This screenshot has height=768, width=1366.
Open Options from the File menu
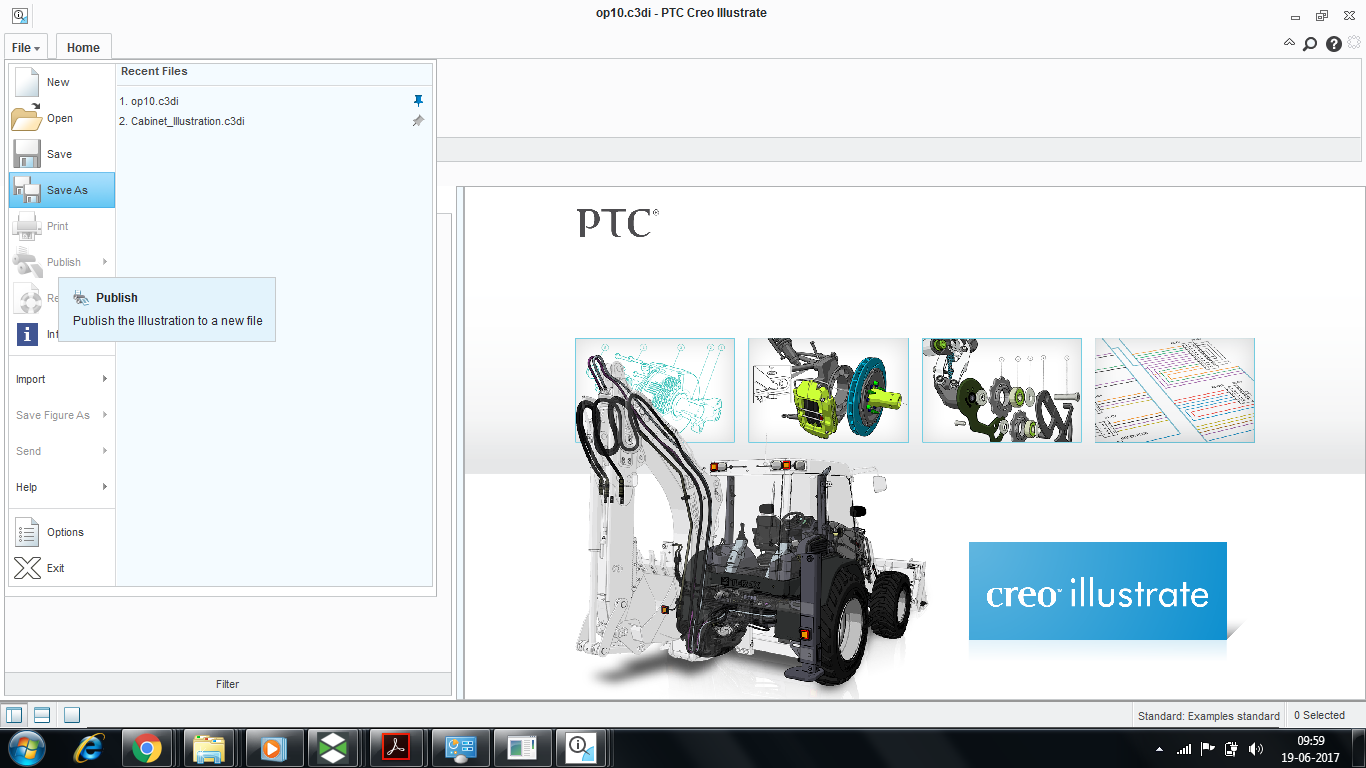coord(62,532)
